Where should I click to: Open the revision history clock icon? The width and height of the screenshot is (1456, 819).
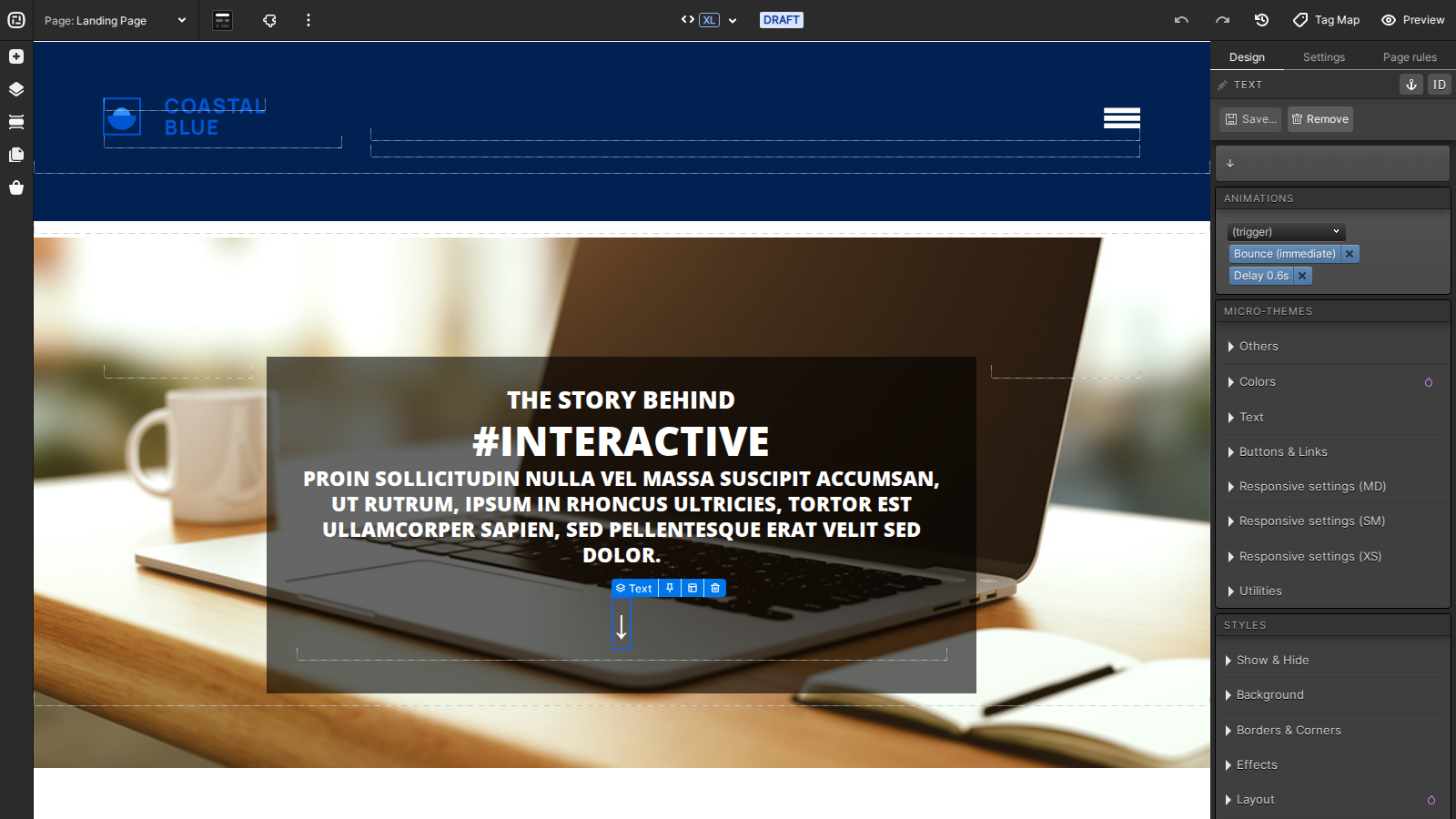[1261, 20]
